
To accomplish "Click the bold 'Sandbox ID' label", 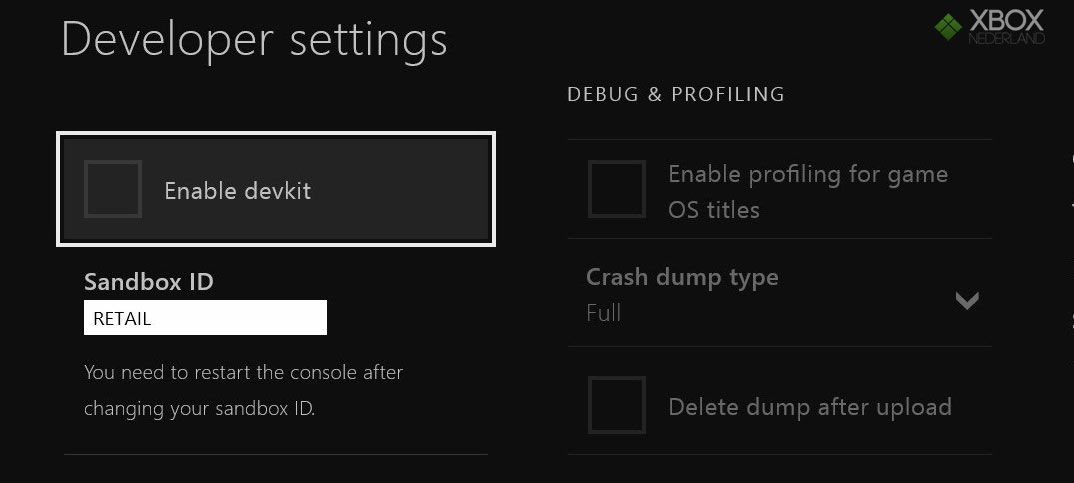I will click(x=149, y=282).
